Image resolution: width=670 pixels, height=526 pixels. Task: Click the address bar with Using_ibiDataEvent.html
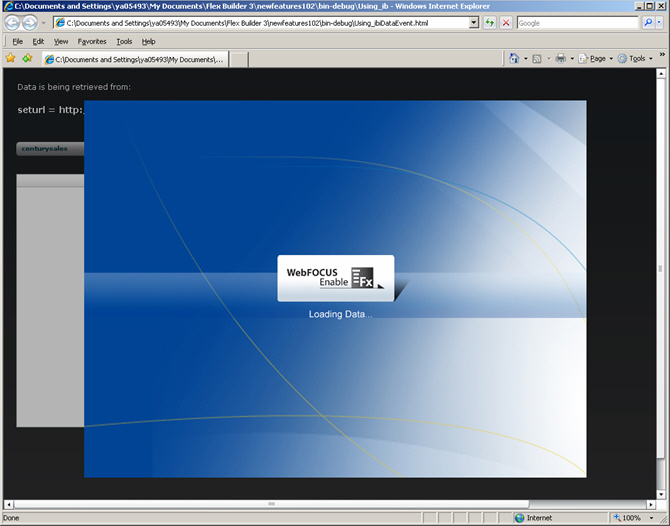tap(261, 23)
